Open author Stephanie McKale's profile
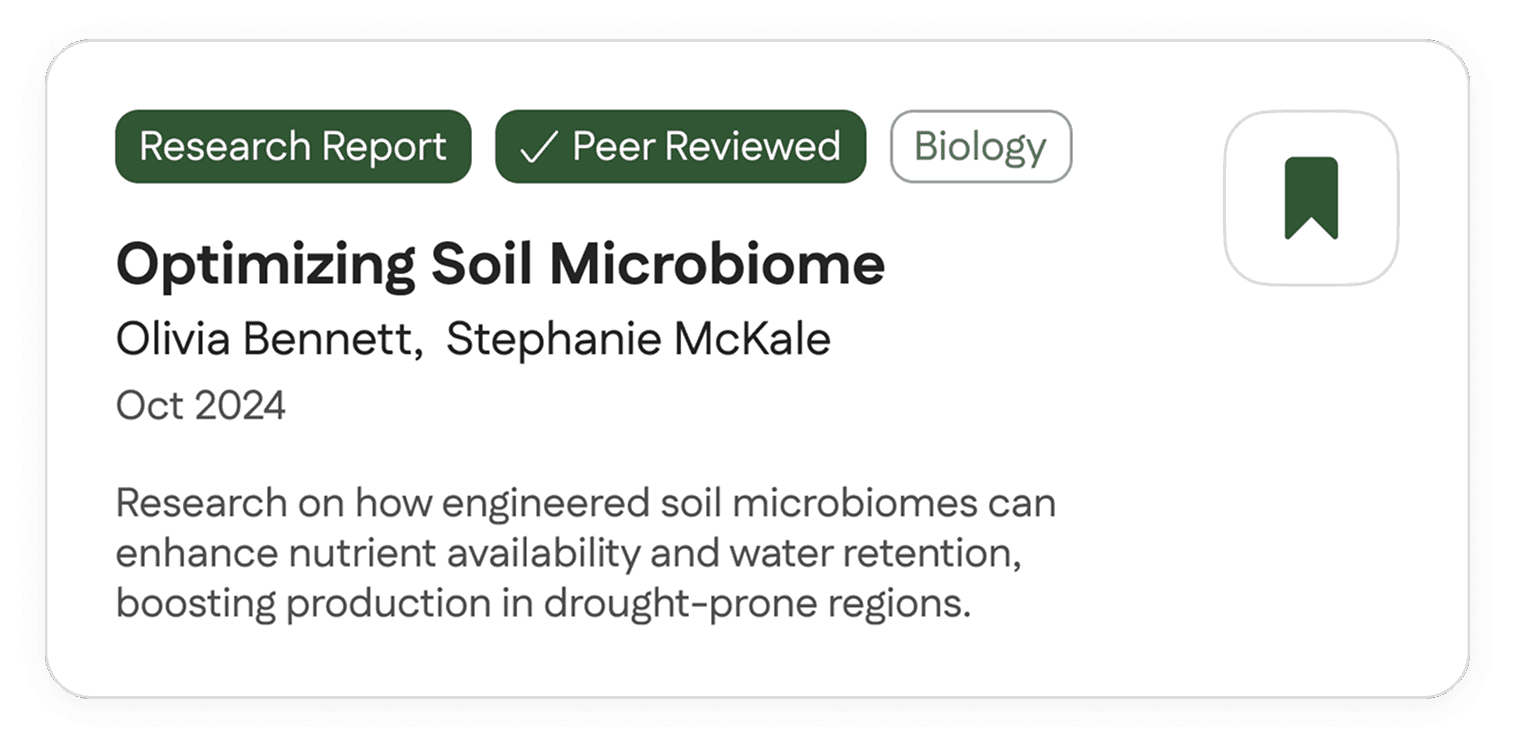The image size is (1515, 750). (x=638, y=340)
